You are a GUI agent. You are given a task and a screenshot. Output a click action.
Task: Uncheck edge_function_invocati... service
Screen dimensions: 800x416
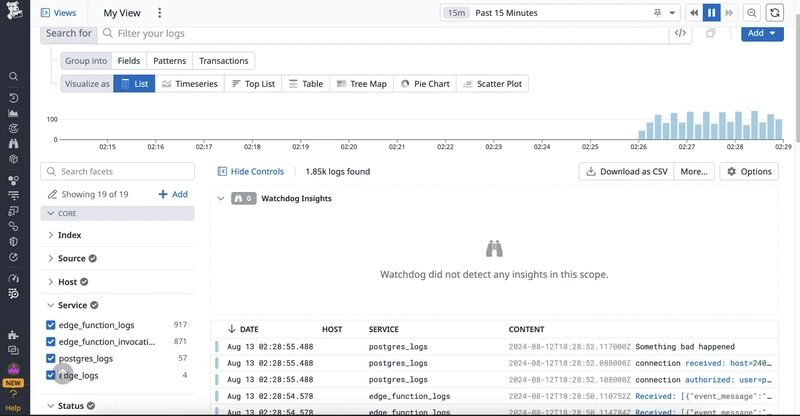coord(51,341)
